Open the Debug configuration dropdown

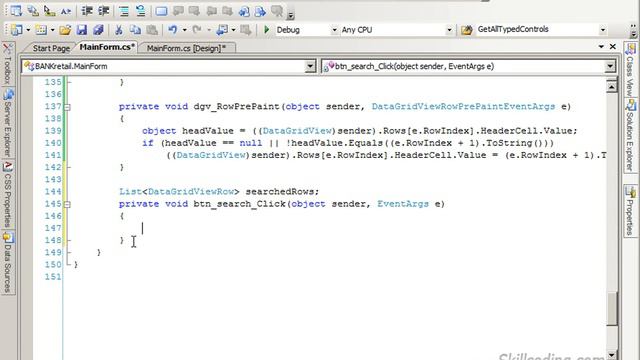[334, 30]
